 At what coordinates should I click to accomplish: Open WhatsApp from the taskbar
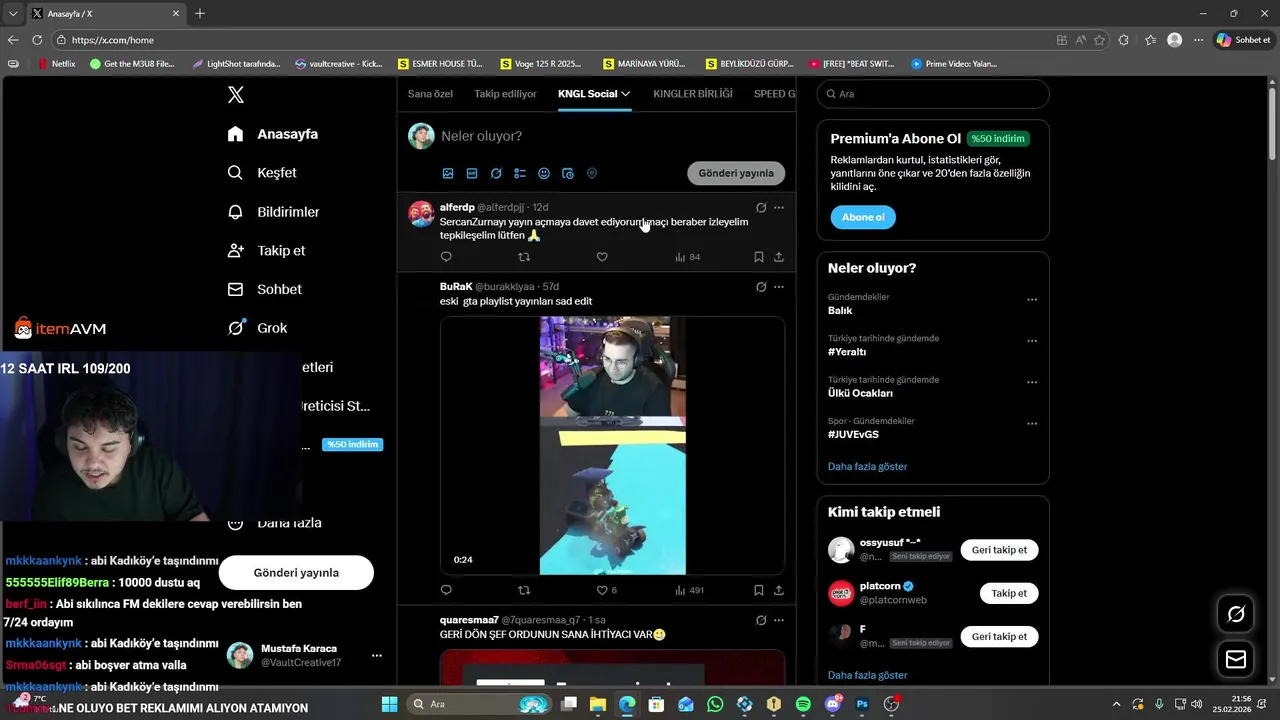(715, 704)
